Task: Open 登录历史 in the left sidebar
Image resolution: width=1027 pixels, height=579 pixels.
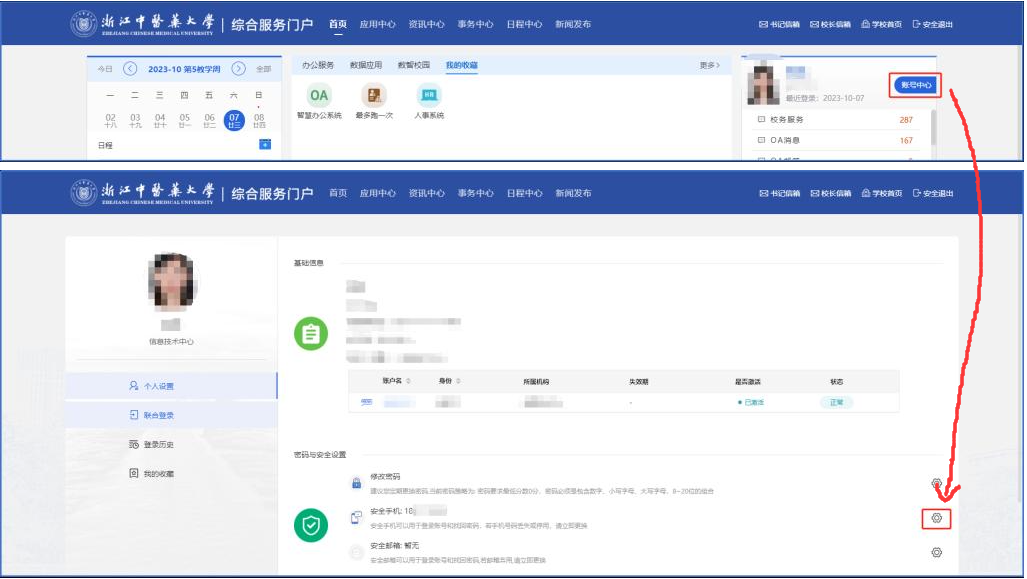Action: tap(158, 444)
